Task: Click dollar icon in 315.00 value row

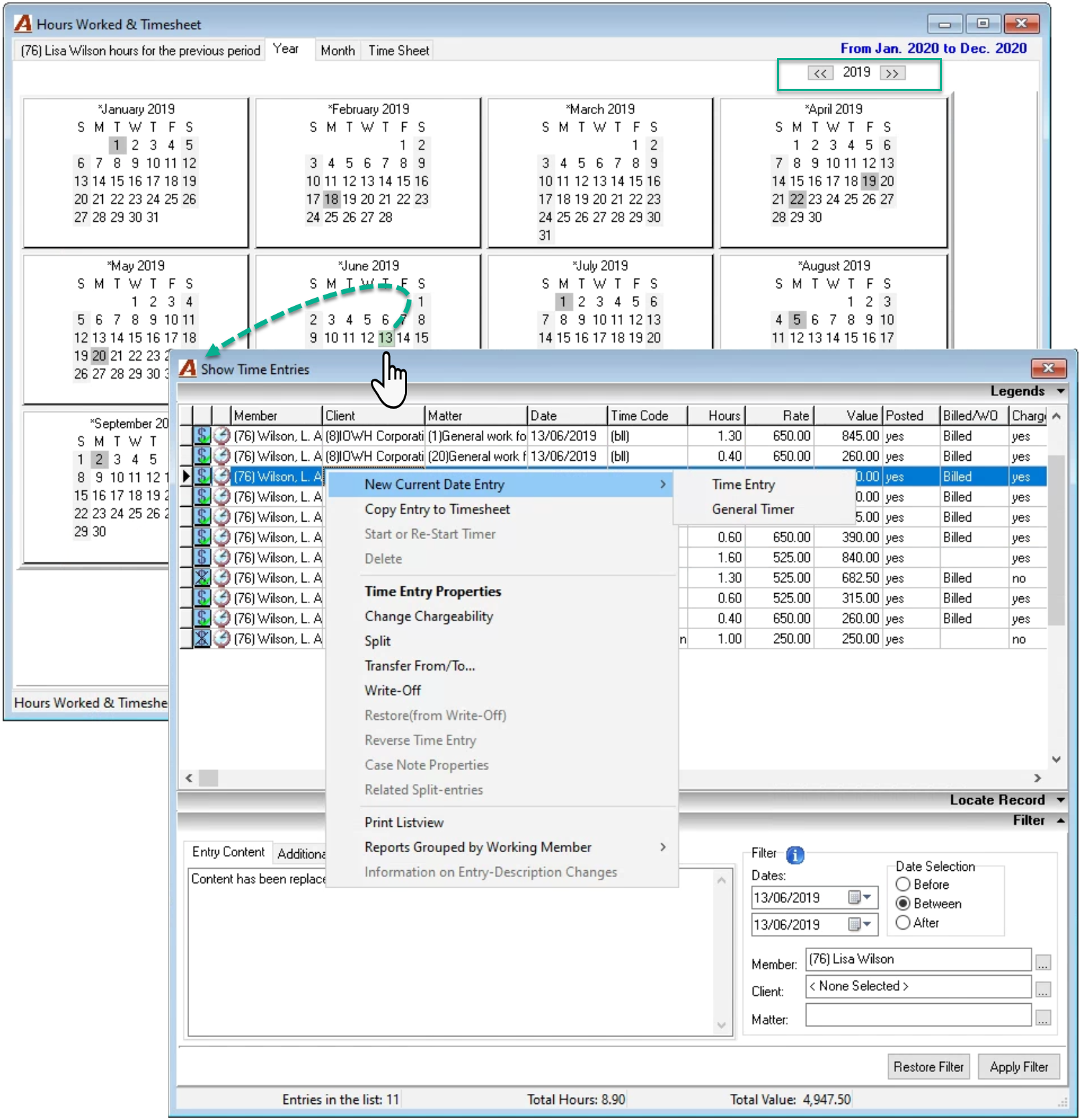Action: tap(202, 598)
